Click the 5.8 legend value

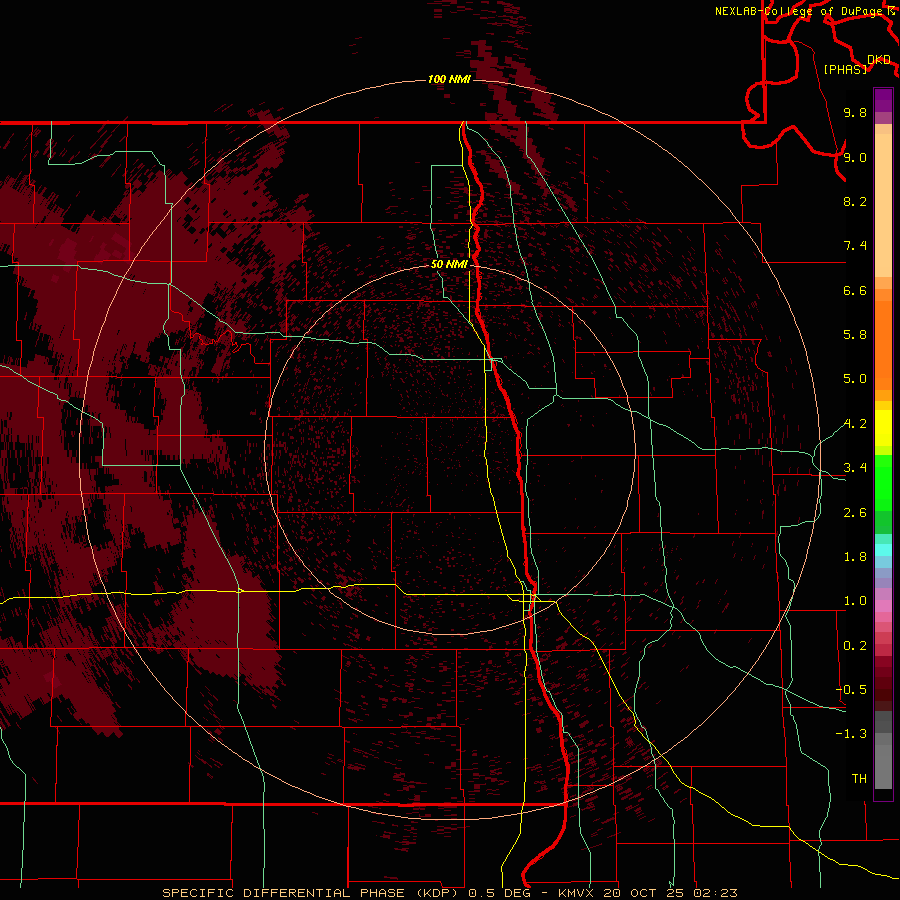(x=855, y=335)
